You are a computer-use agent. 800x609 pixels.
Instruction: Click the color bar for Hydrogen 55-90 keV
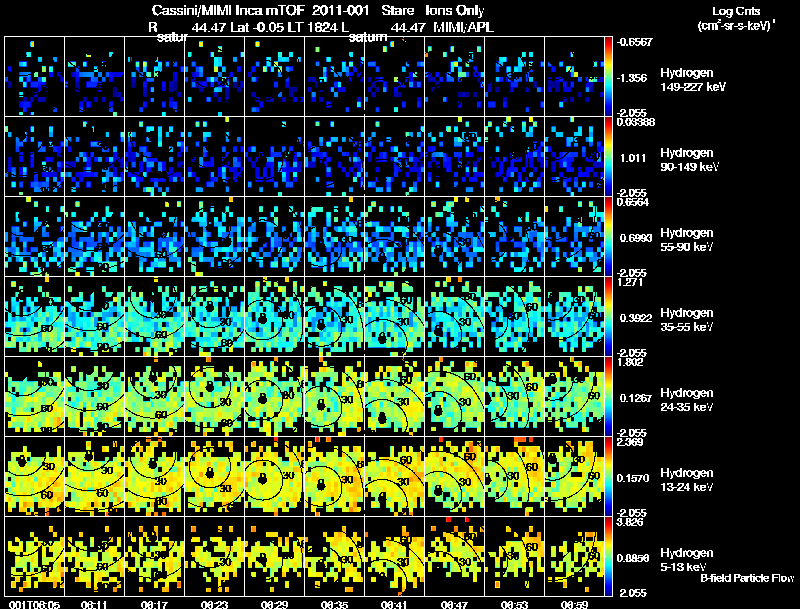pyautogui.click(x=608, y=237)
